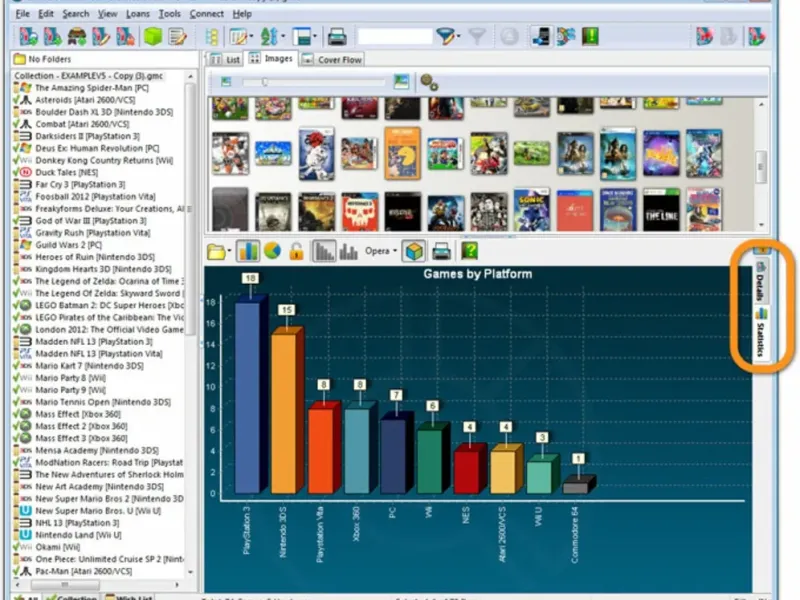The height and width of the screenshot is (600, 800).
Task: Click the printer icon in the statistics toolbar
Action: tap(441, 251)
